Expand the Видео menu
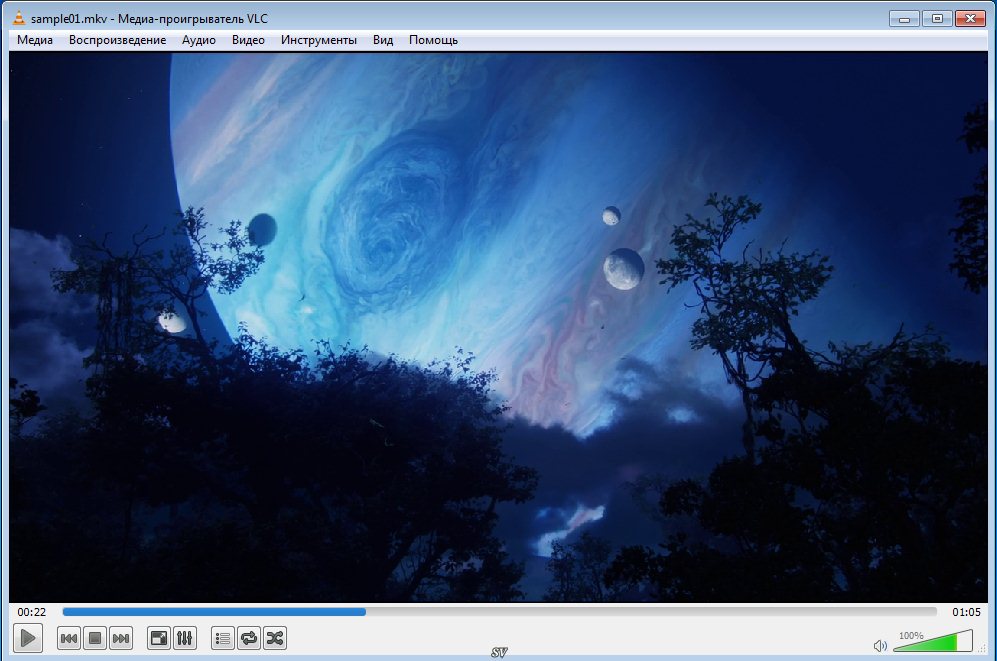This screenshot has width=997, height=661. [248, 40]
